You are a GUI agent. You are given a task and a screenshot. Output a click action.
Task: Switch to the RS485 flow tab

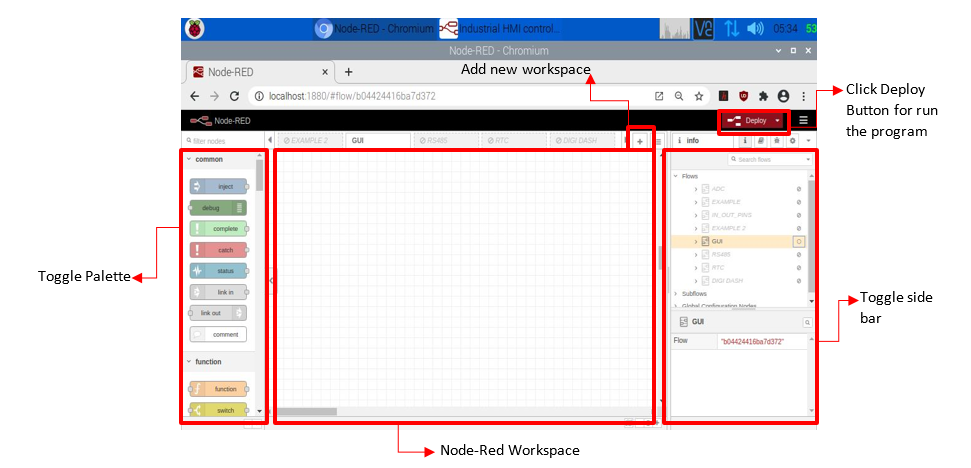437,141
